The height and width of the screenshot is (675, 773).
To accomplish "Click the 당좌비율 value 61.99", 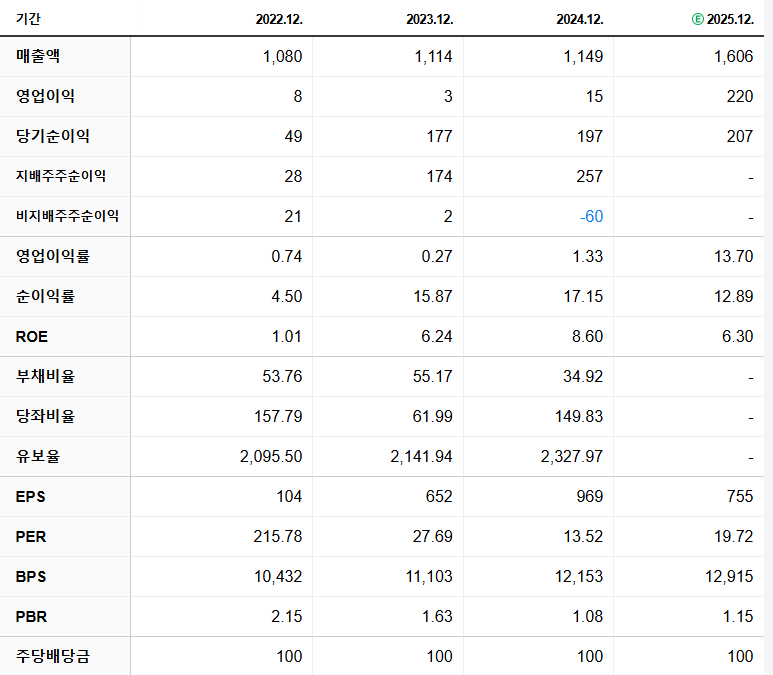I will (432, 416).
